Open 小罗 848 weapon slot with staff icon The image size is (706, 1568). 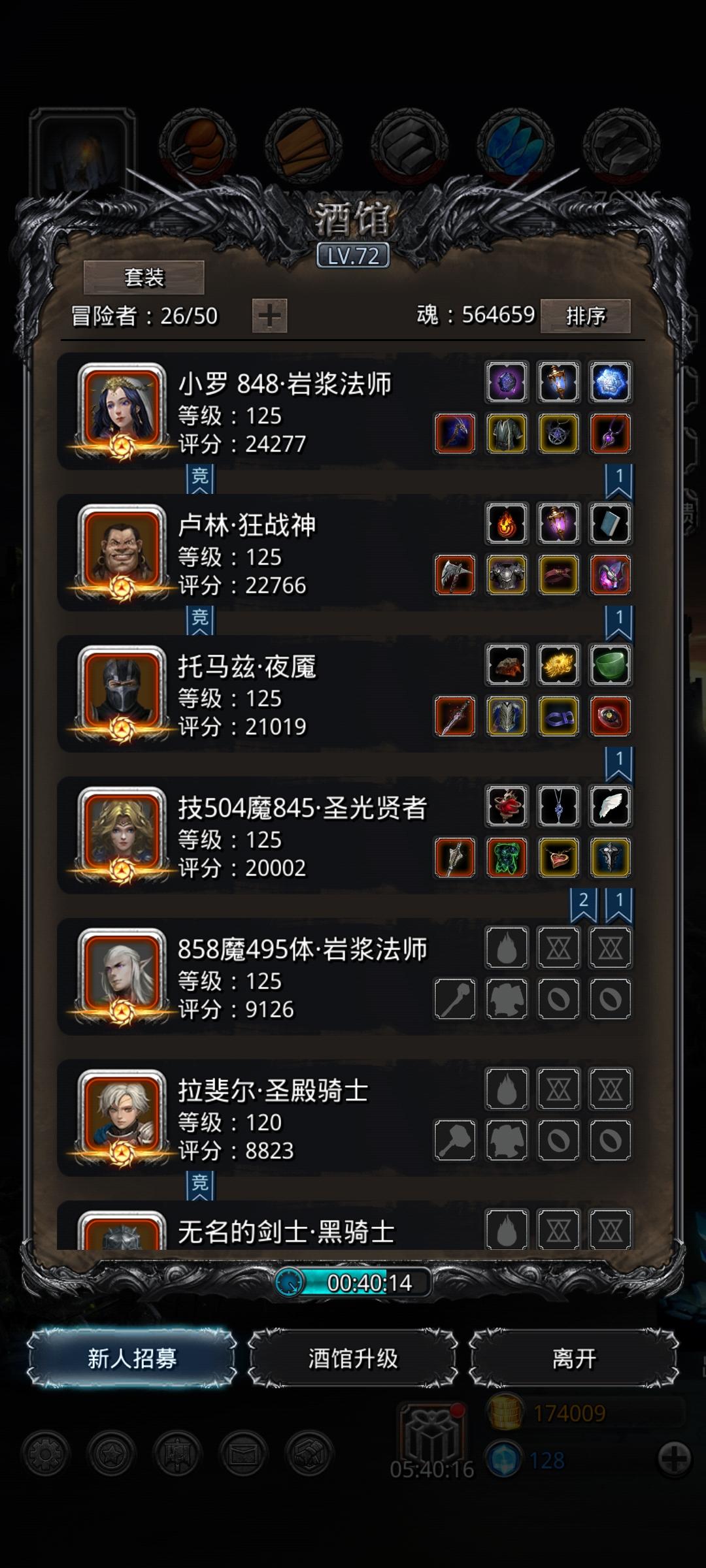[x=455, y=433]
